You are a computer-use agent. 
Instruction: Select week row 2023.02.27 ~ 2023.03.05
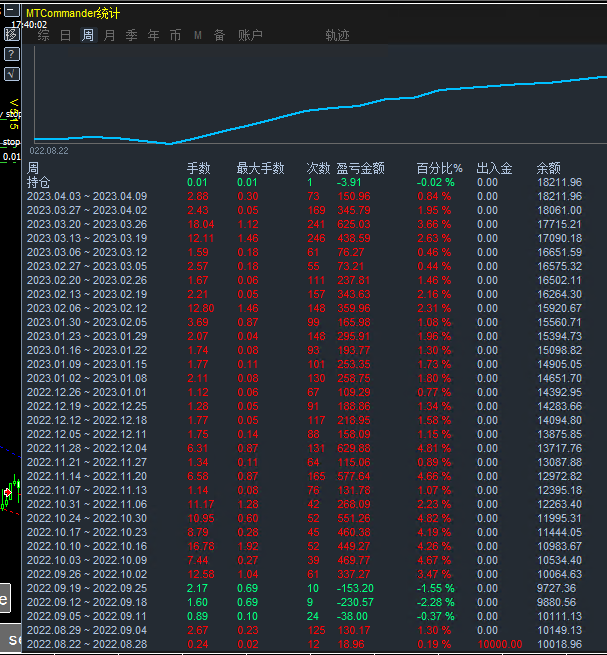click(304, 266)
